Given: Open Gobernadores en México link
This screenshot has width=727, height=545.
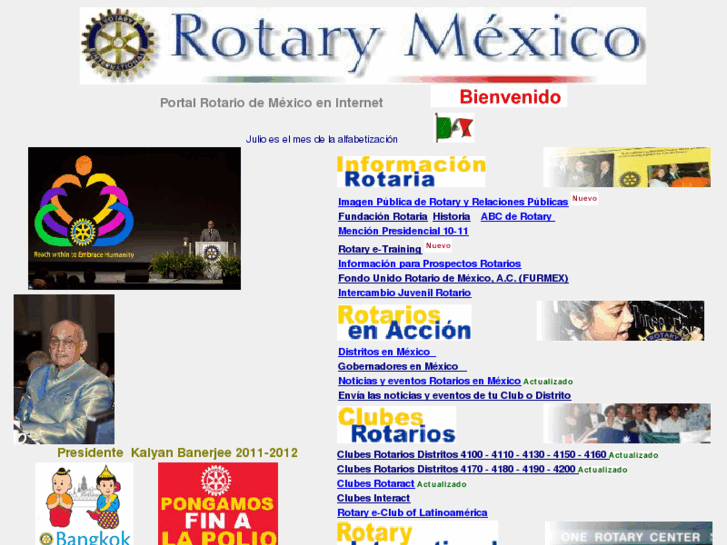Looking at the screenshot, I should coord(402,366).
